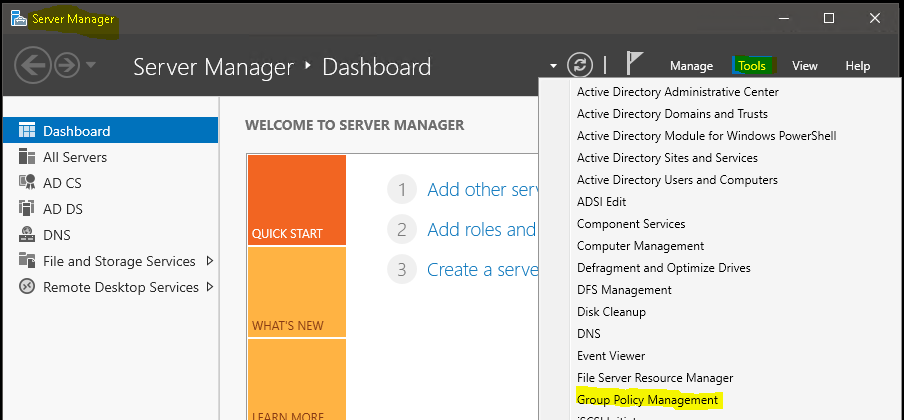Image resolution: width=904 pixels, height=420 pixels.
Task: Open the notifications flag icon
Action: [x=634, y=65]
